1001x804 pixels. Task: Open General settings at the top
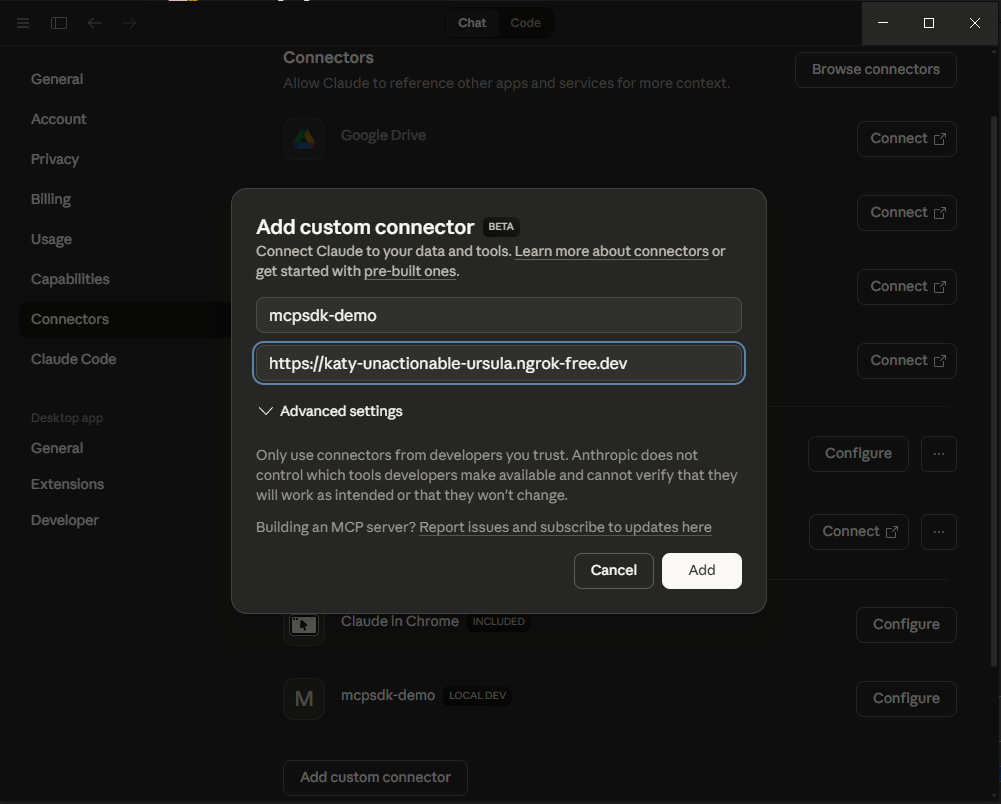(57, 79)
